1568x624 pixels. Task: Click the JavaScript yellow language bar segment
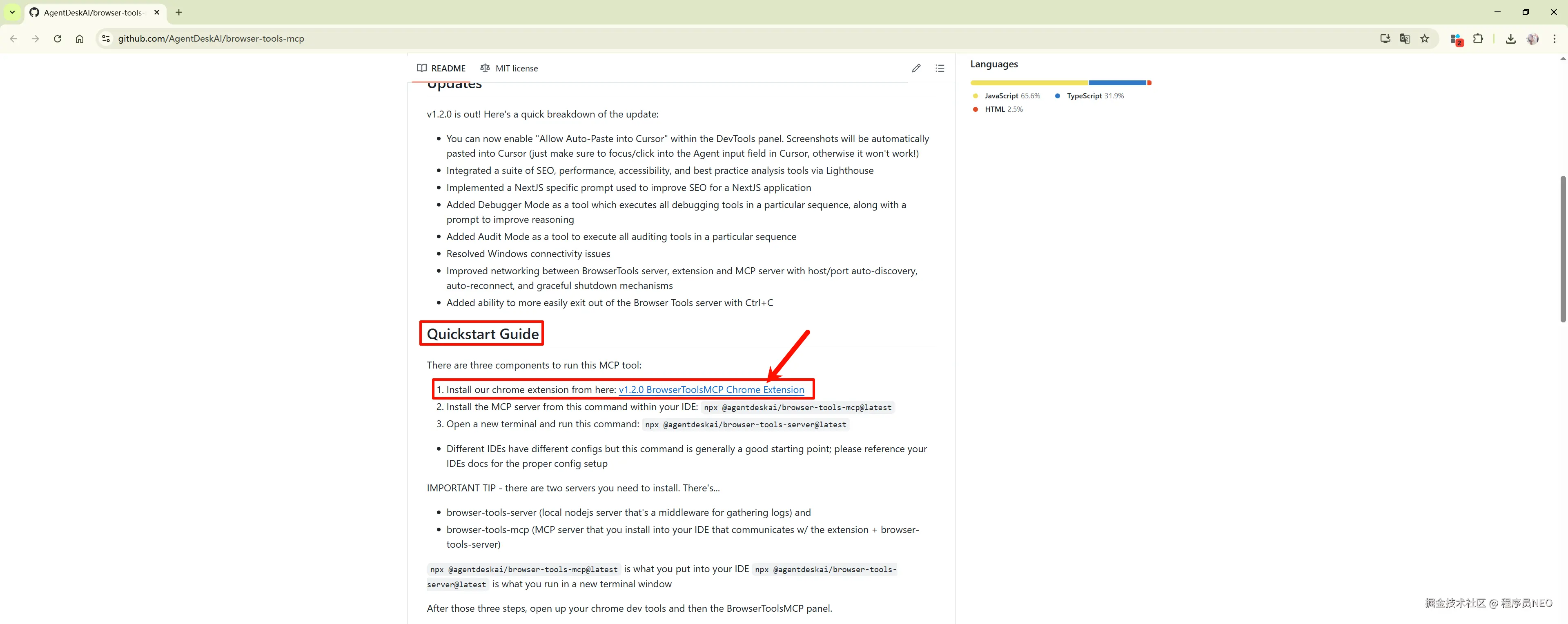[x=1029, y=83]
